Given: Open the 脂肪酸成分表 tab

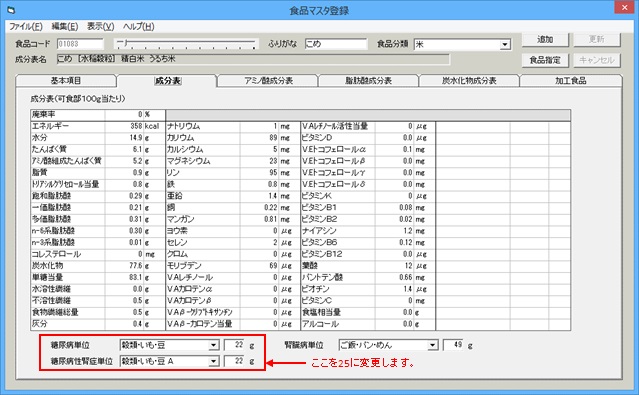Looking at the screenshot, I should 368,81.
